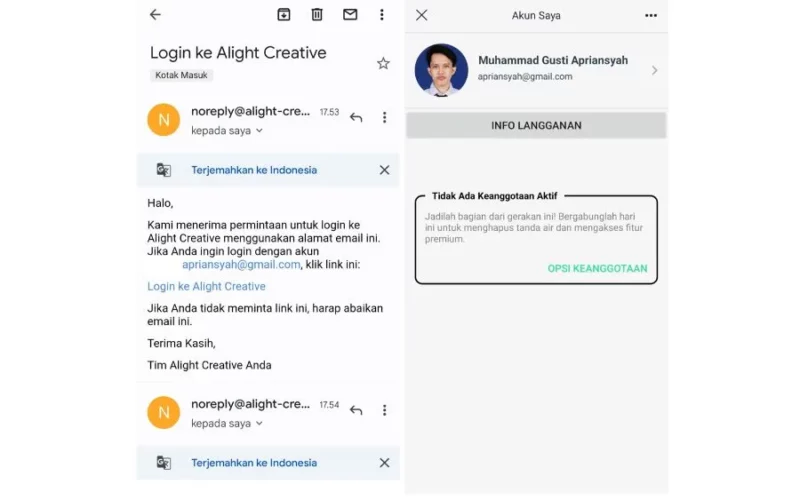Tap the INFO LANGGANAN button
Screen dimensions: 800x500
[x=536, y=126]
